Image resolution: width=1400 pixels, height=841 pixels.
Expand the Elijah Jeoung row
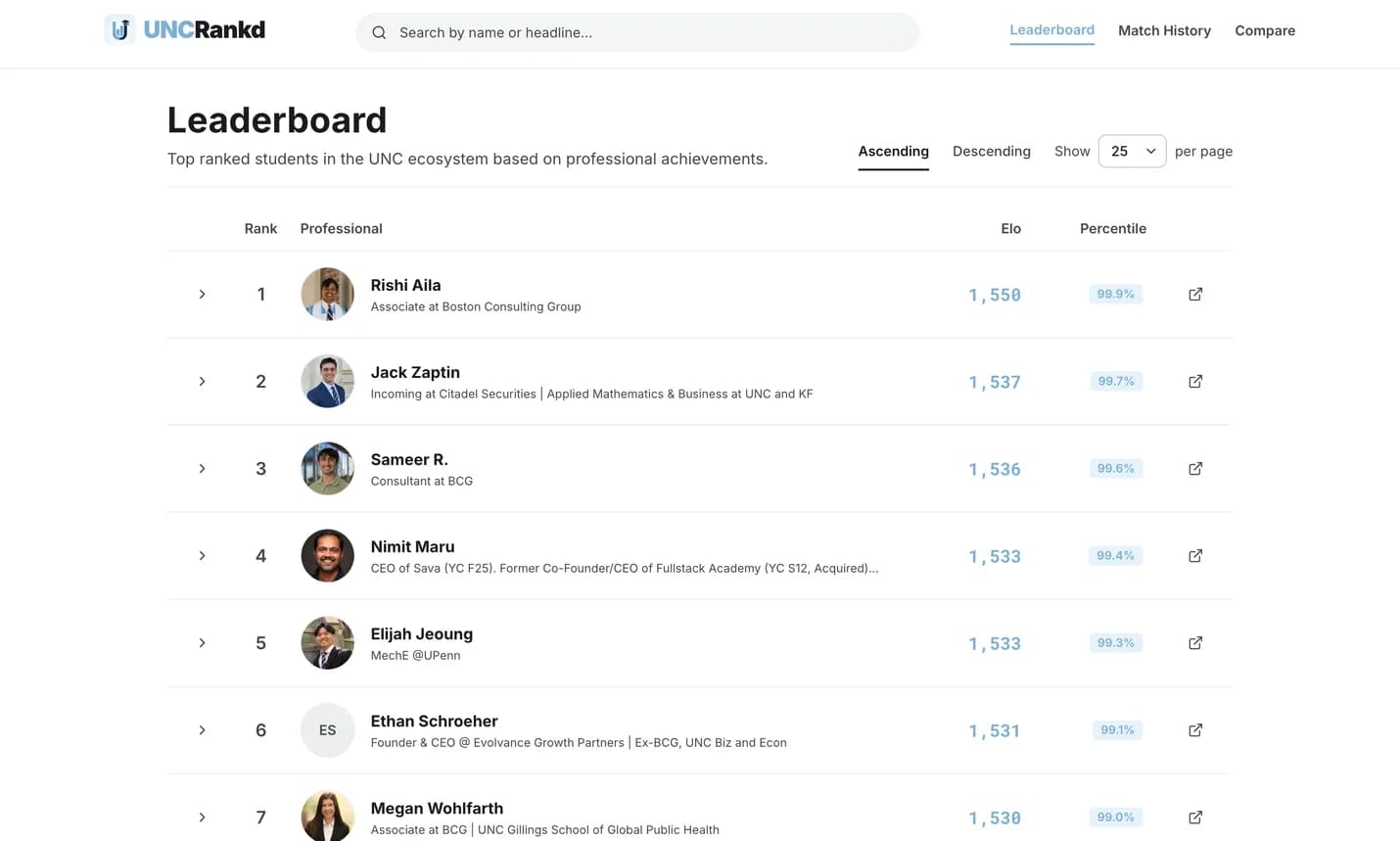pos(202,642)
